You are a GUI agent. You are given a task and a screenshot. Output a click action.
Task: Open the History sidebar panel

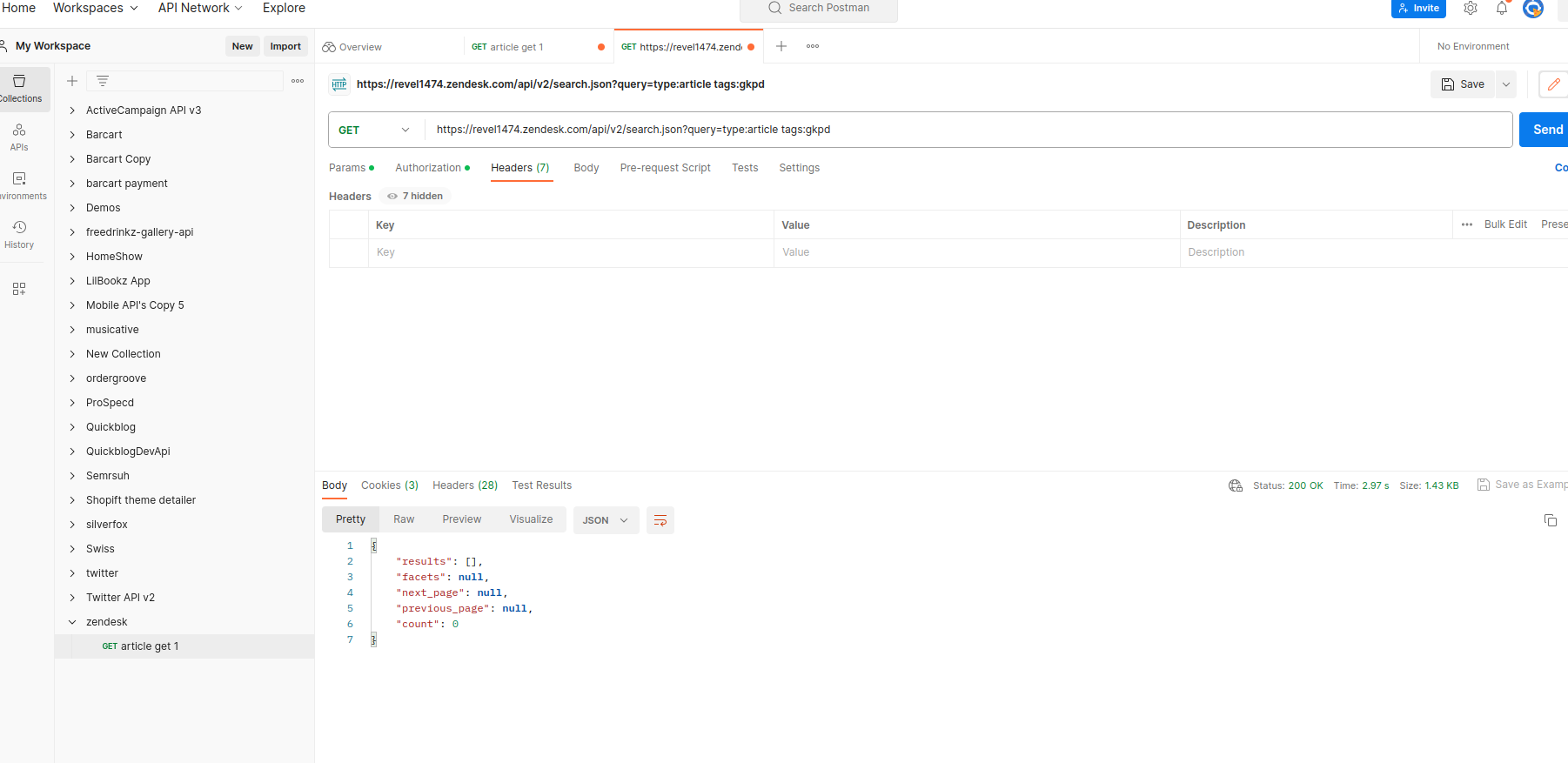19,235
